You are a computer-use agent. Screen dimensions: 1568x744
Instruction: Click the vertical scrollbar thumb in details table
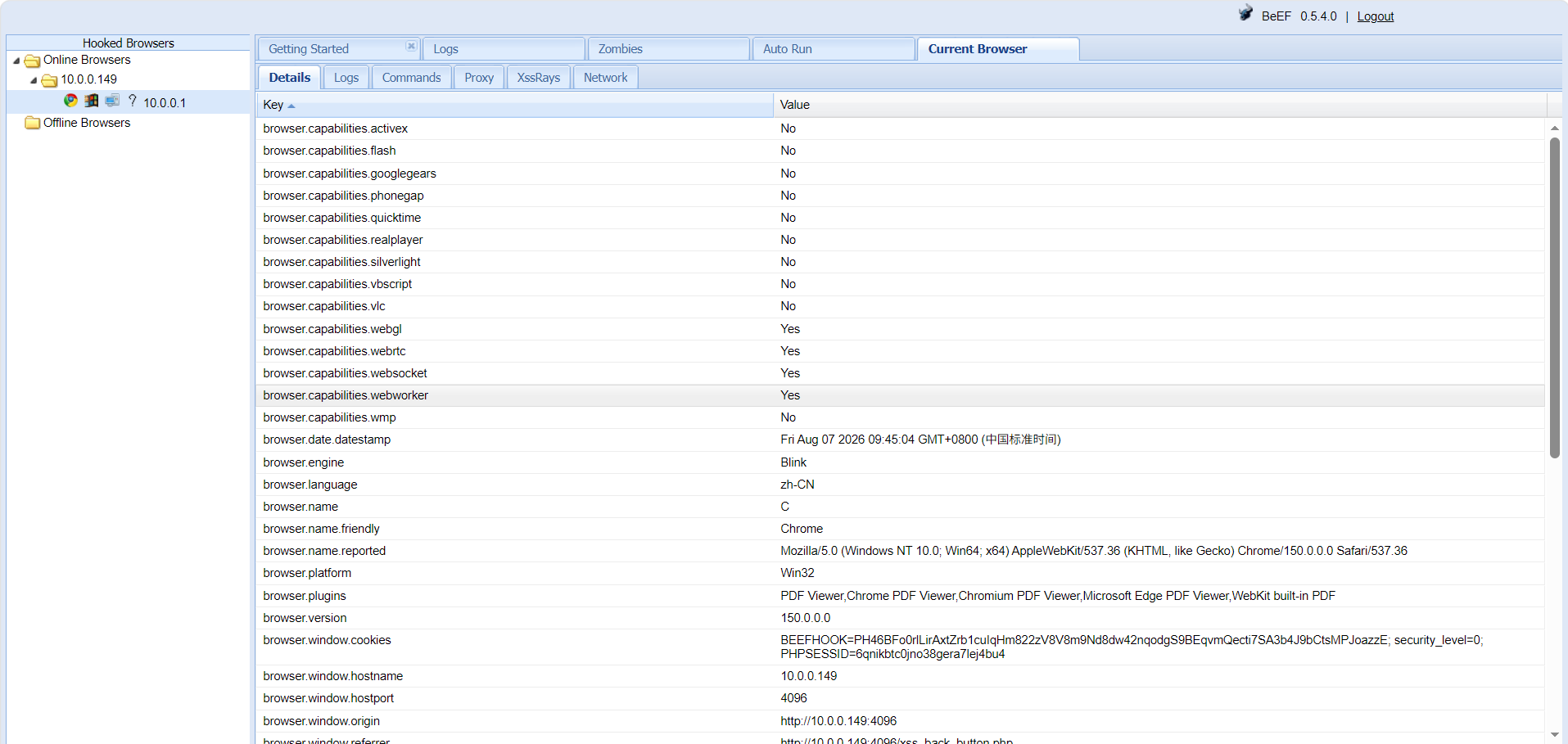tap(1554, 298)
